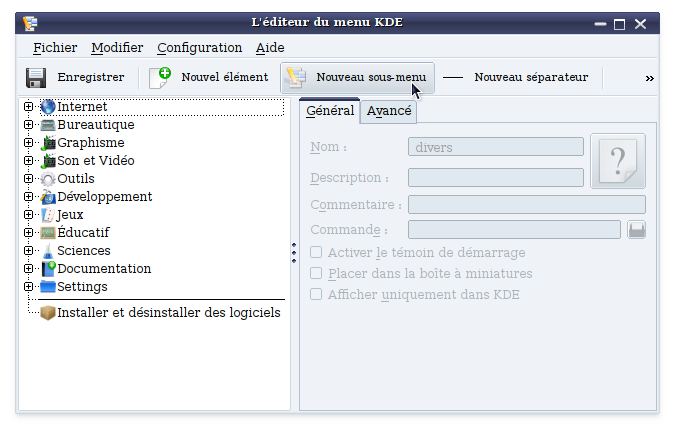The height and width of the screenshot is (432, 675).
Task: Click the Commentaire input field
Action: coord(527,204)
